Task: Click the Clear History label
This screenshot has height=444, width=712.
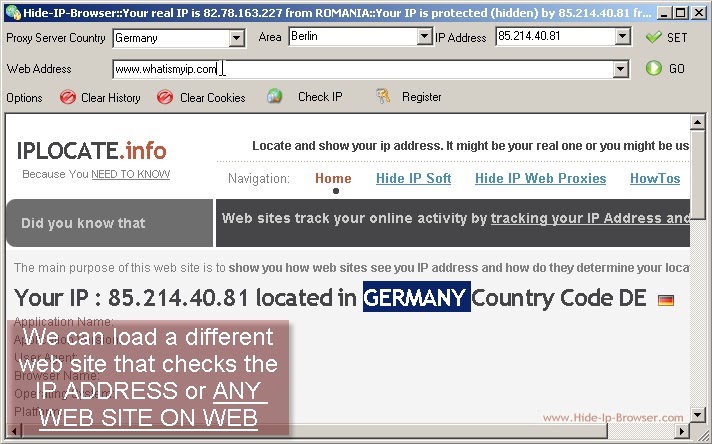Action: 111,98
